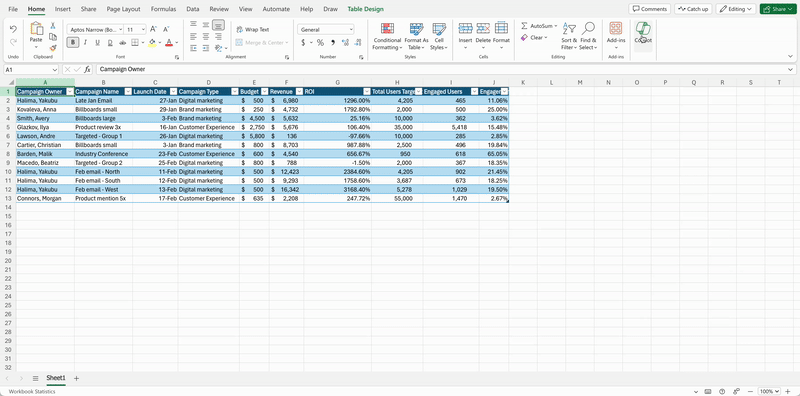Switch to the Formulas tab
The image size is (800, 396).
(163, 9)
